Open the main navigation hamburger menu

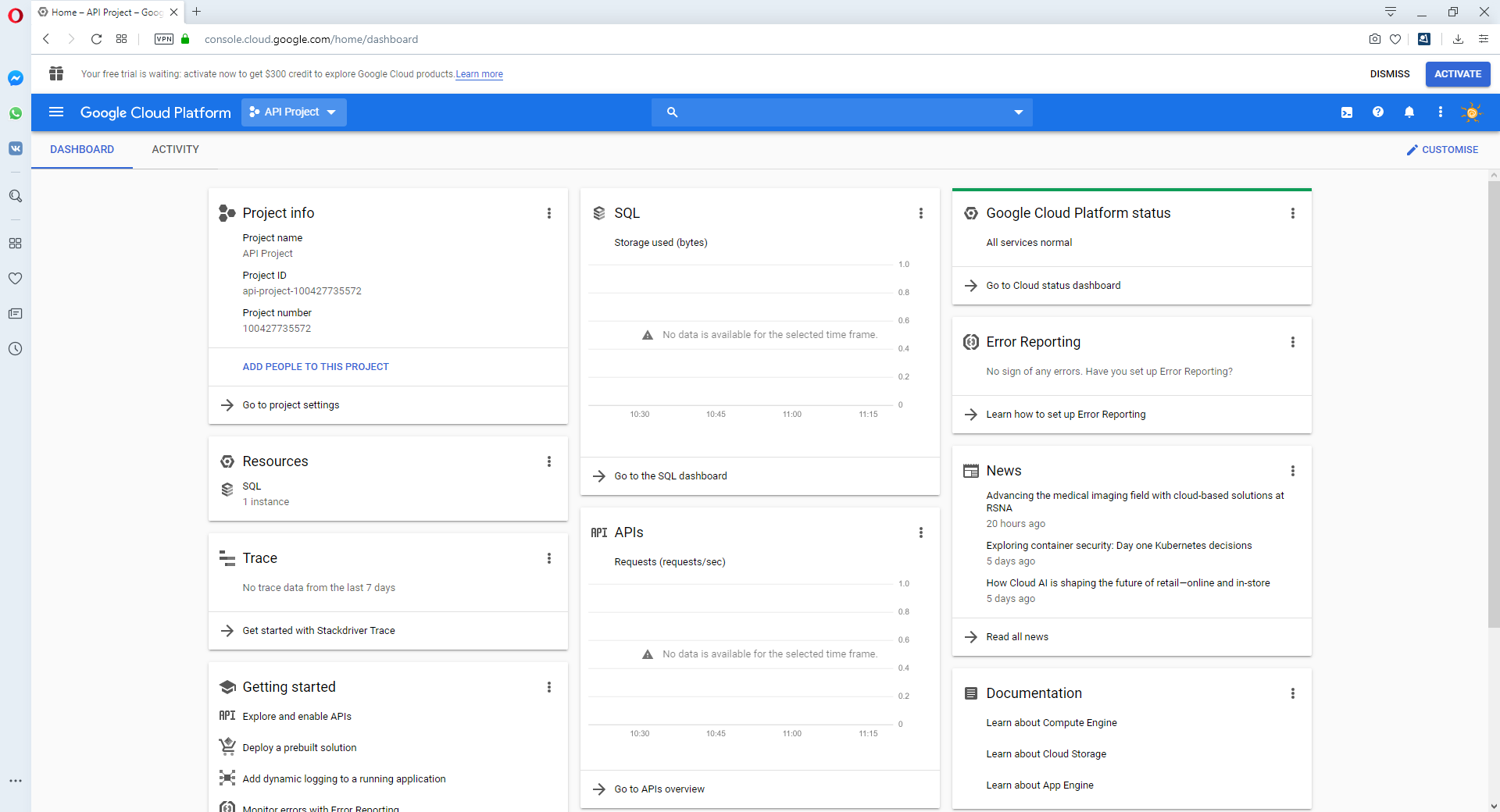coord(56,112)
